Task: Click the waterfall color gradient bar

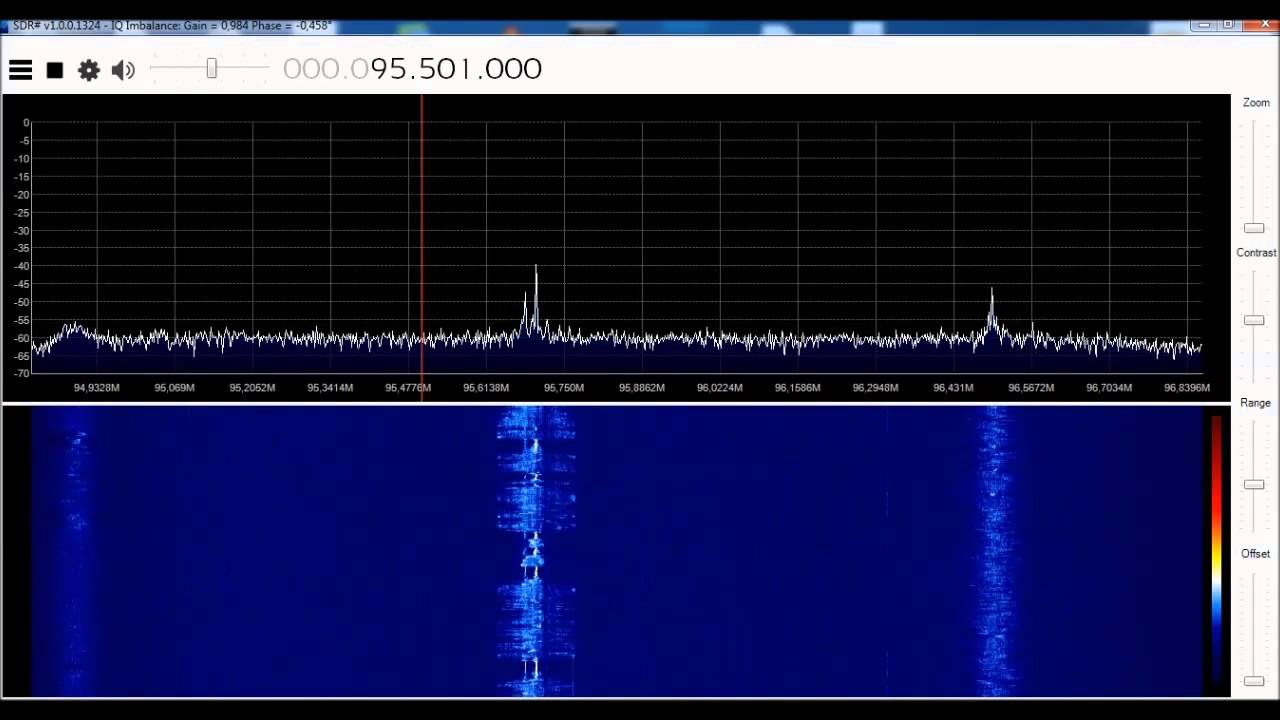Action: pos(1216,550)
